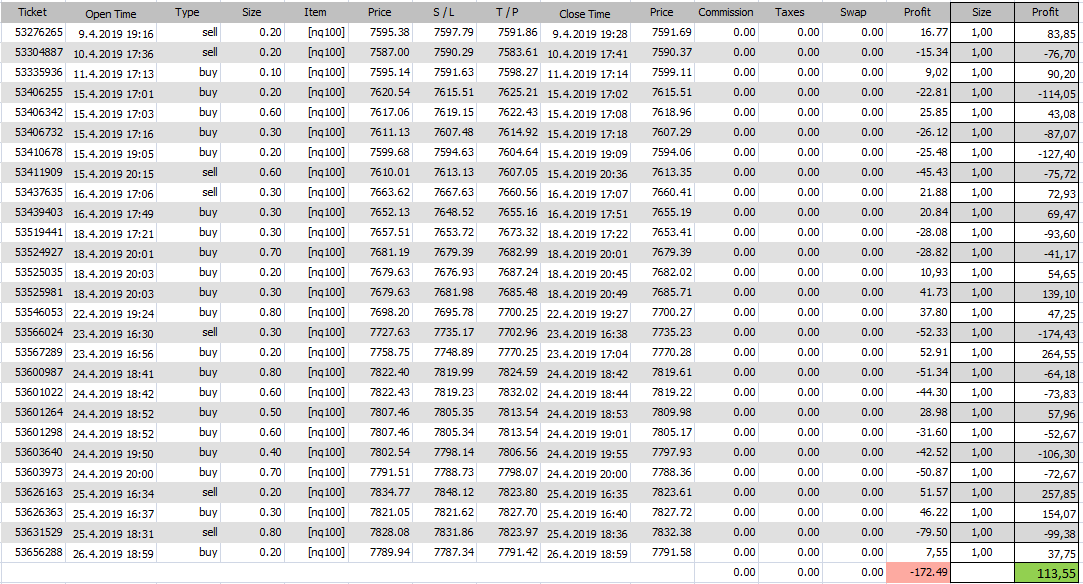
Task: Click the T / P column header
Action: [x=506, y=13]
